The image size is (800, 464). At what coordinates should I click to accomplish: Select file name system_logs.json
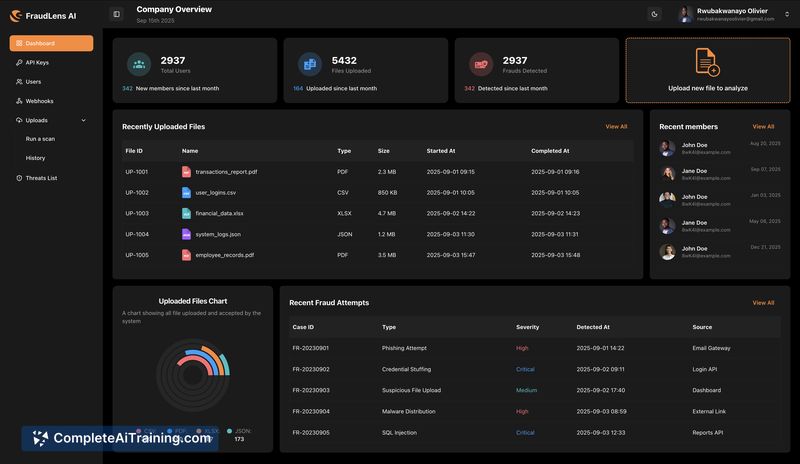click(x=218, y=234)
